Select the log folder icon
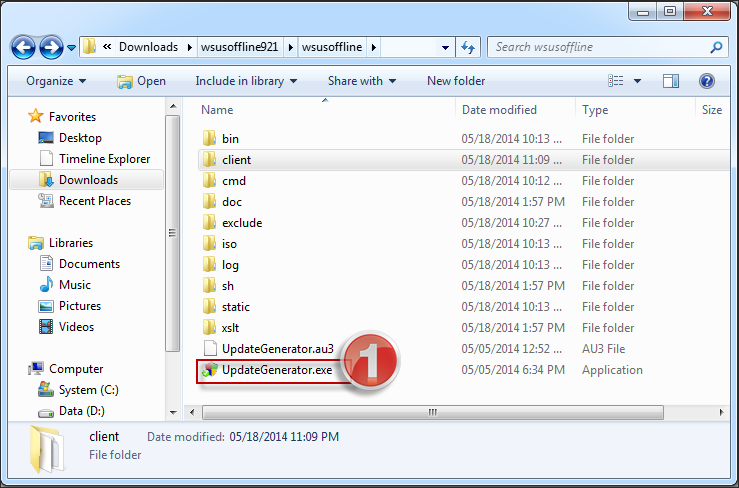The height and width of the screenshot is (488, 739). [209, 265]
